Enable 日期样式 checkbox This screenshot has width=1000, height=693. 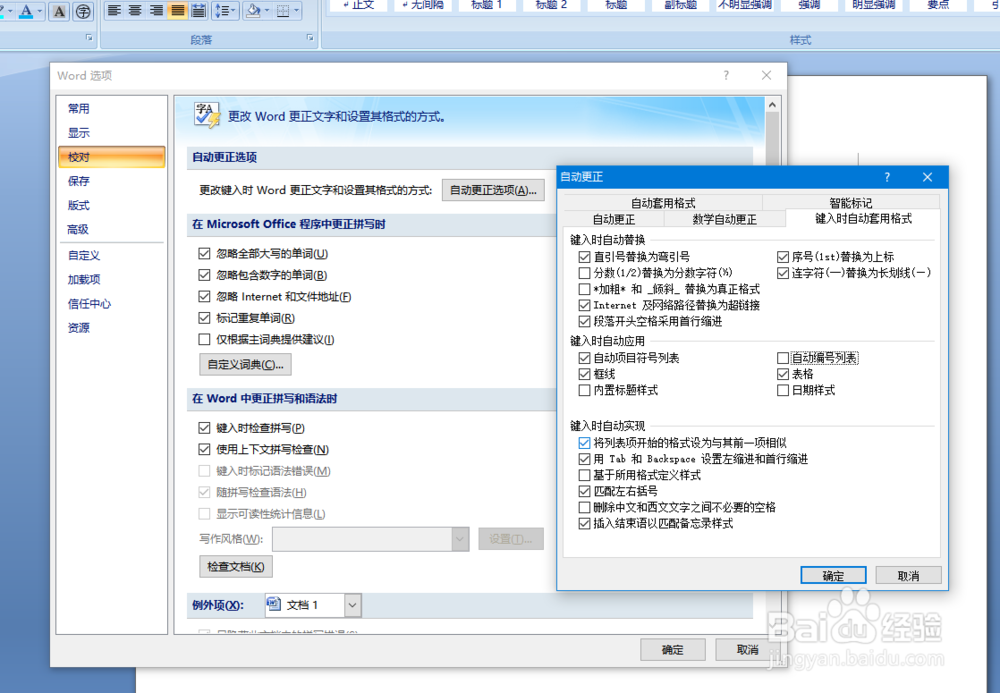point(783,390)
